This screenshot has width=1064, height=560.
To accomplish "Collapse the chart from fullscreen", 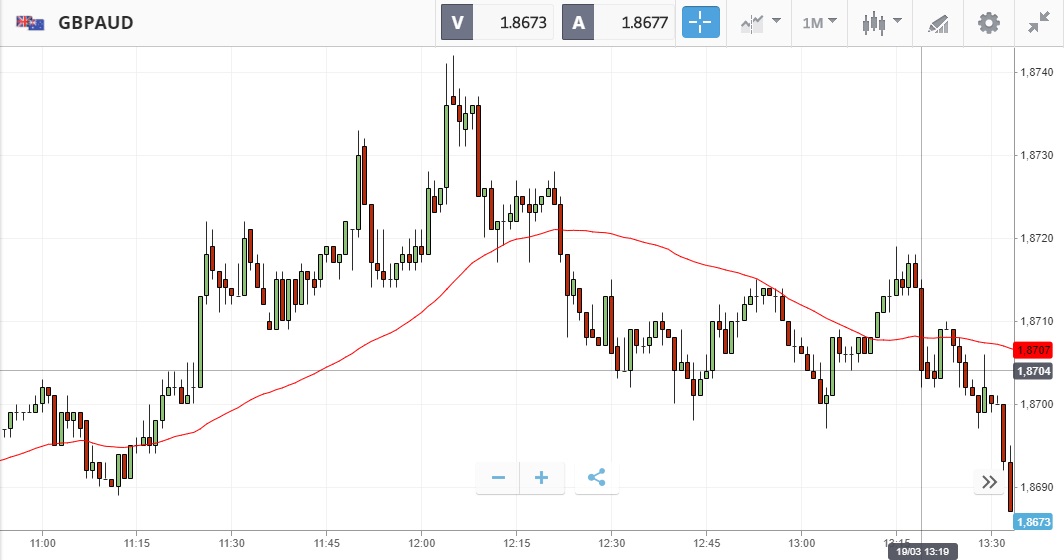I will coord(1038,22).
